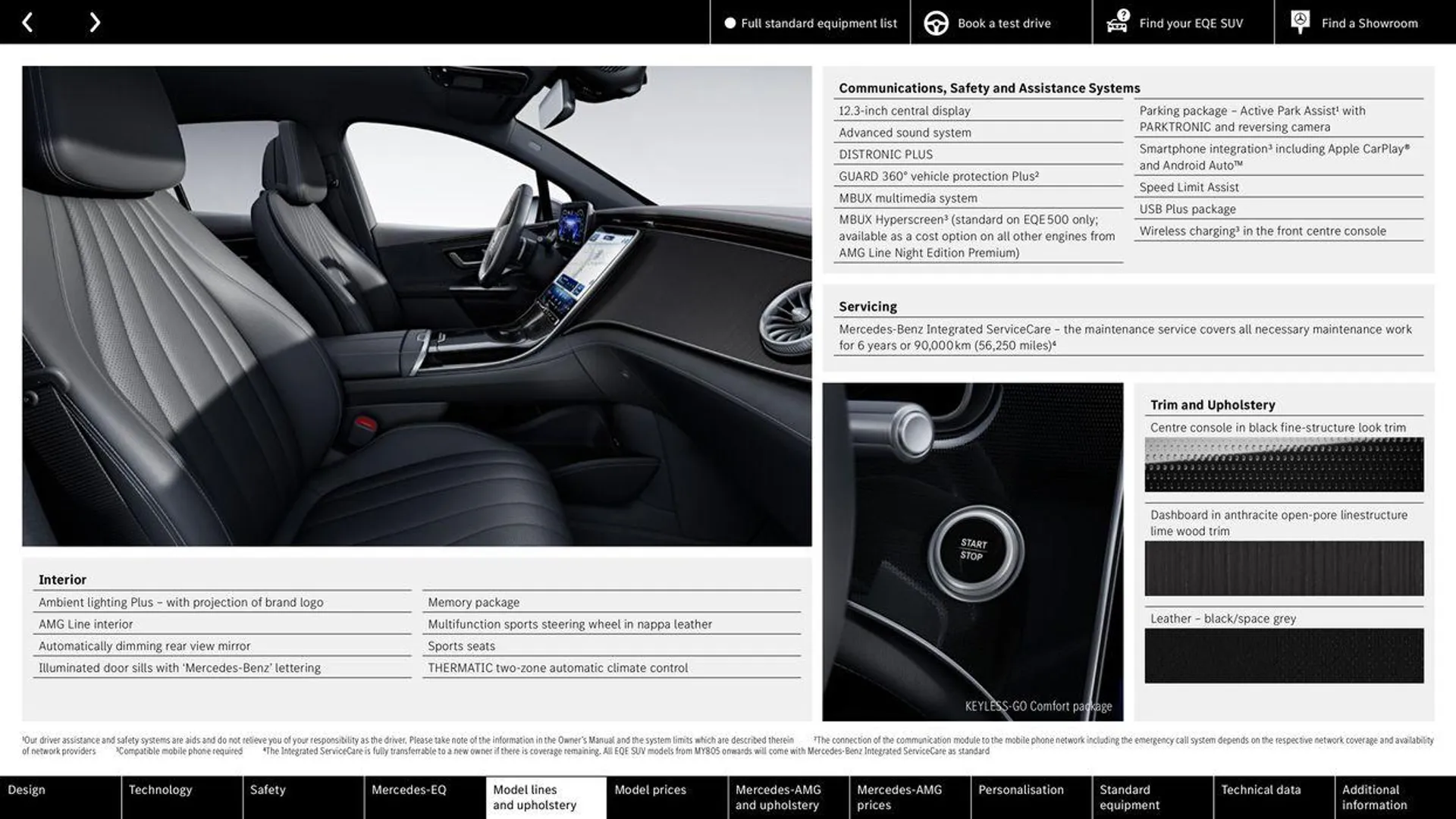Switch to the Design tab
1456x819 pixels.
pos(60,797)
